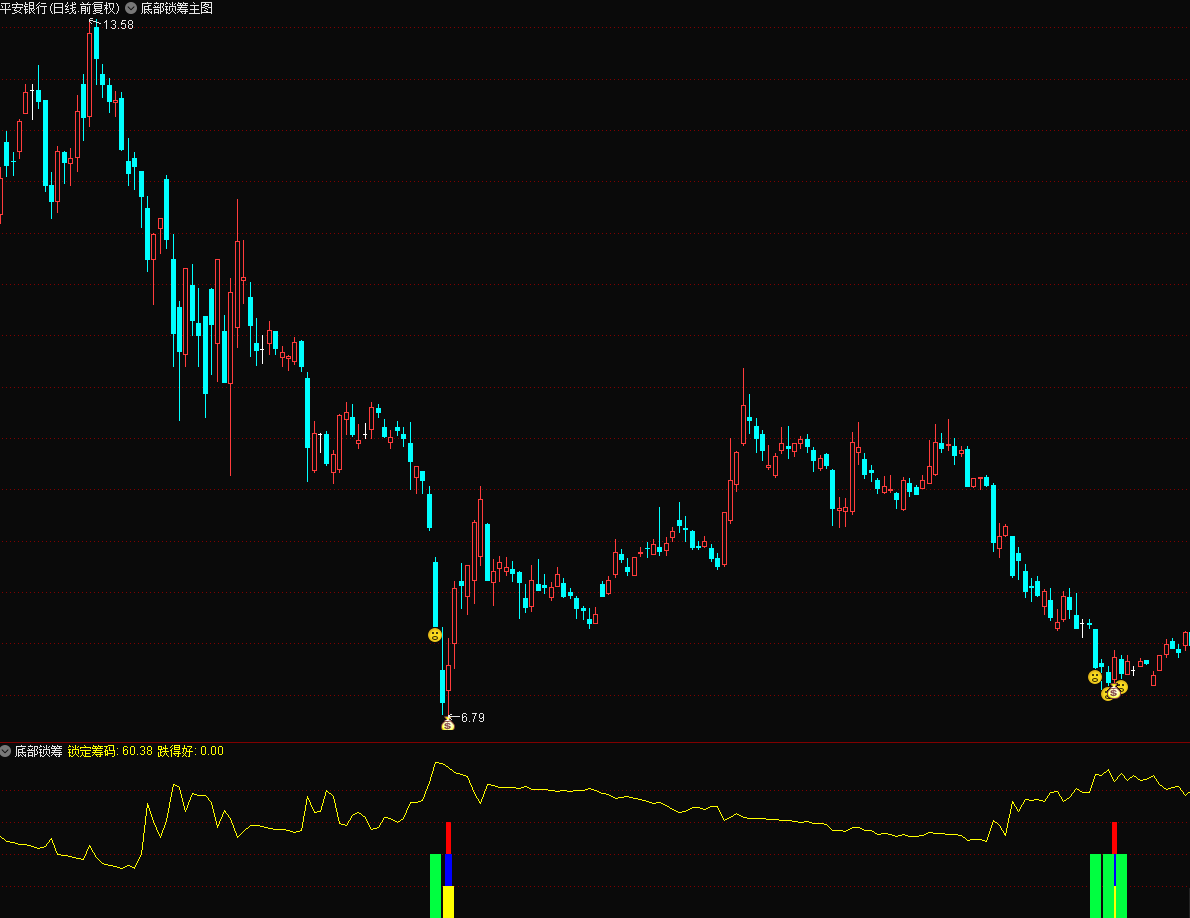Click the surprised face icon left of 6.79 low
1190x918 pixels.
click(435, 635)
